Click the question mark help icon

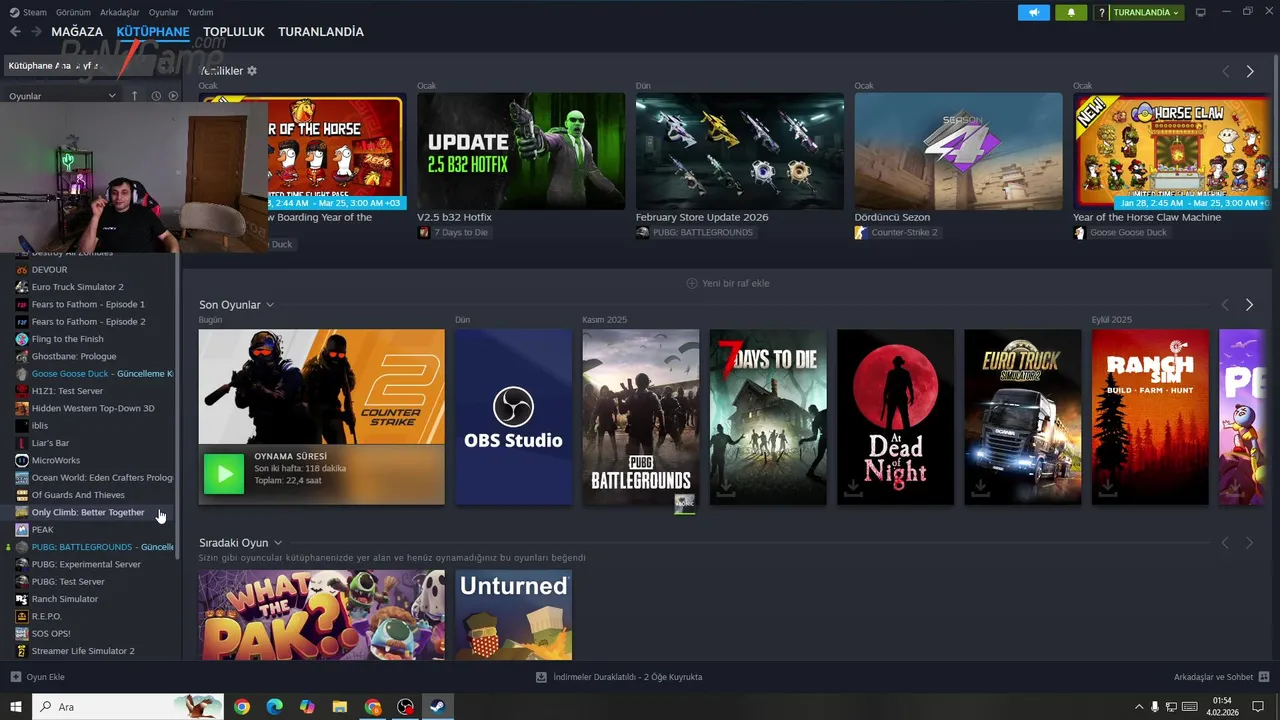pos(1102,12)
